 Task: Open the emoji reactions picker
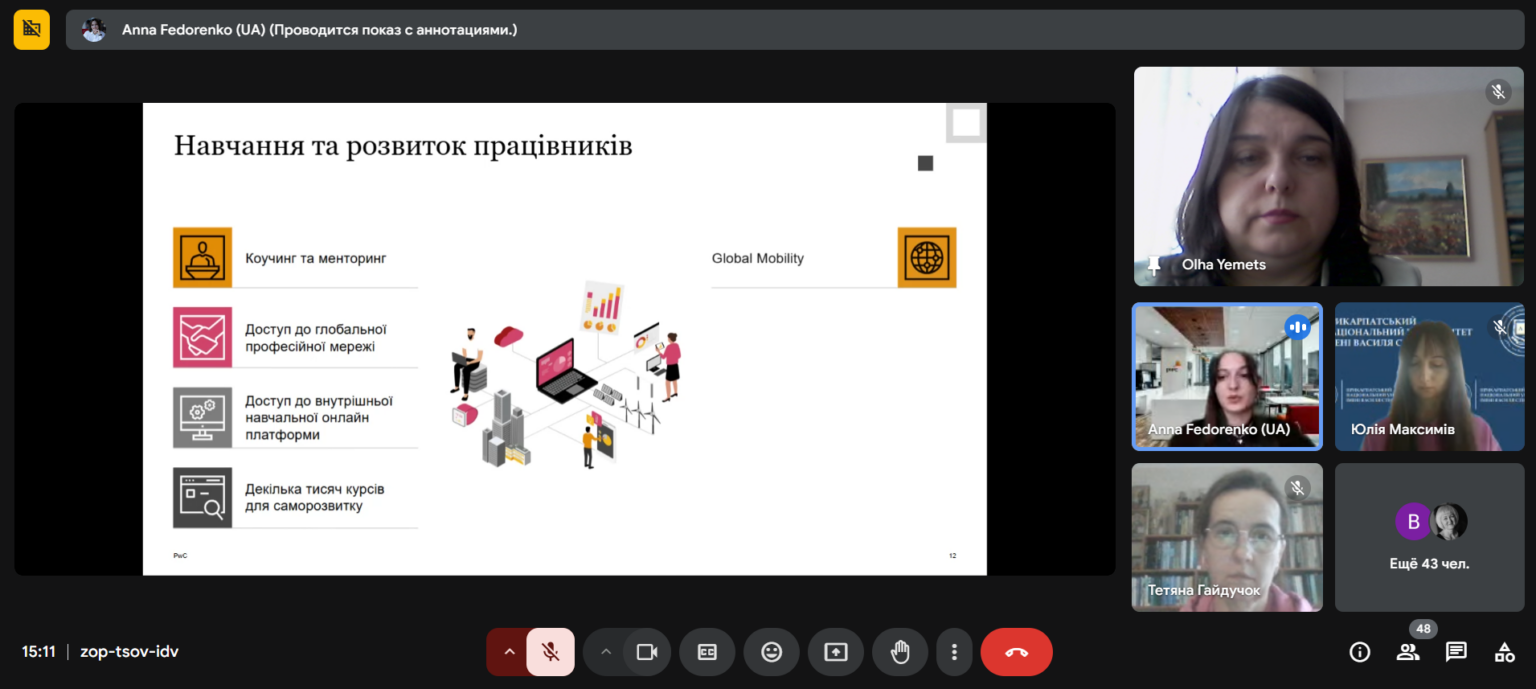pyautogui.click(x=771, y=652)
